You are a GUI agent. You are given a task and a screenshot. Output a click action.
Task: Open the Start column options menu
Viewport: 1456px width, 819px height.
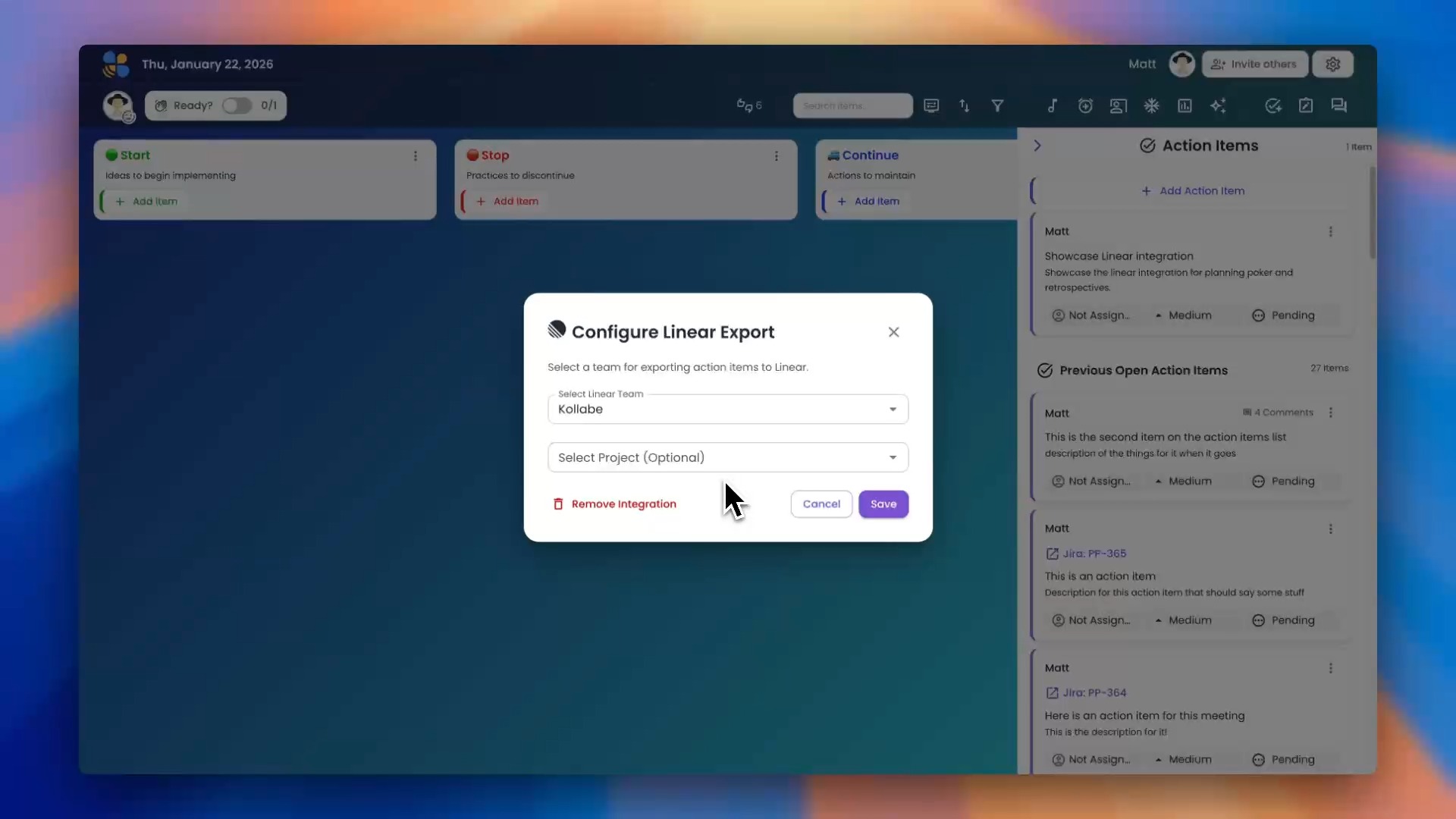416,155
